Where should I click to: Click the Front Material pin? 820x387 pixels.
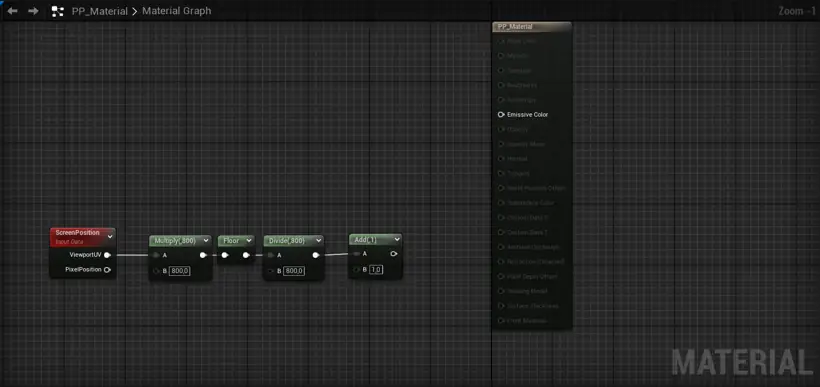click(x=501, y=320)
